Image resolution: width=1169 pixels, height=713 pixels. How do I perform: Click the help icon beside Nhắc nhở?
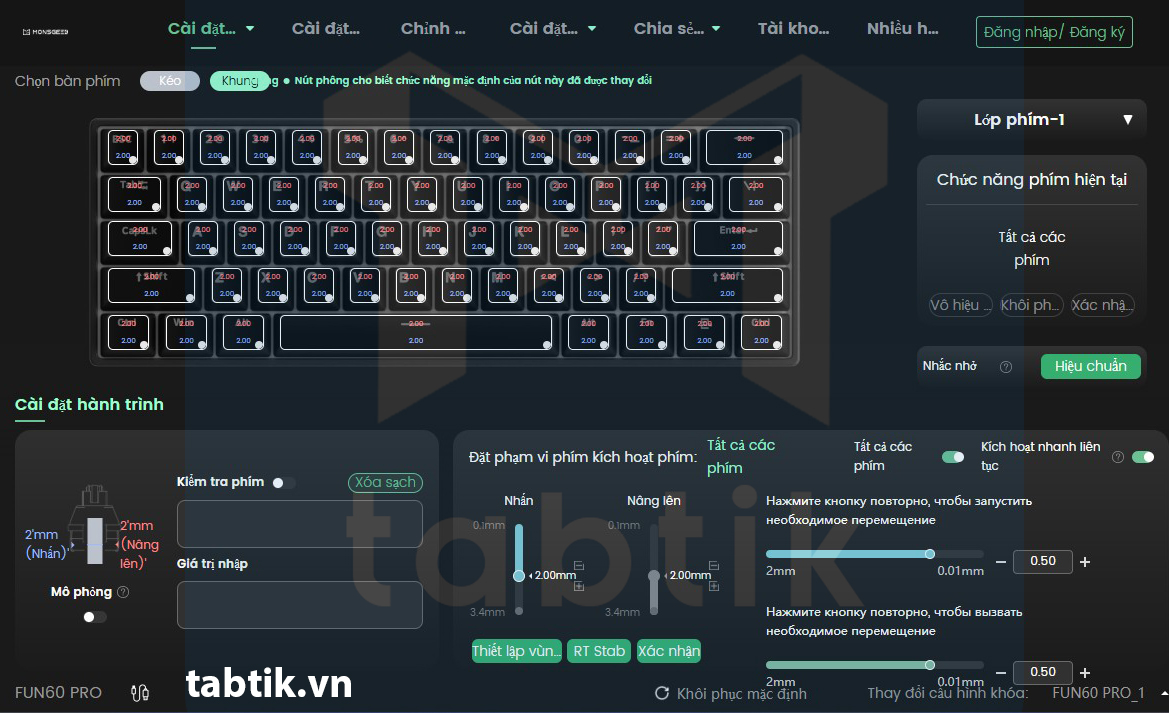click(1006, 367)
